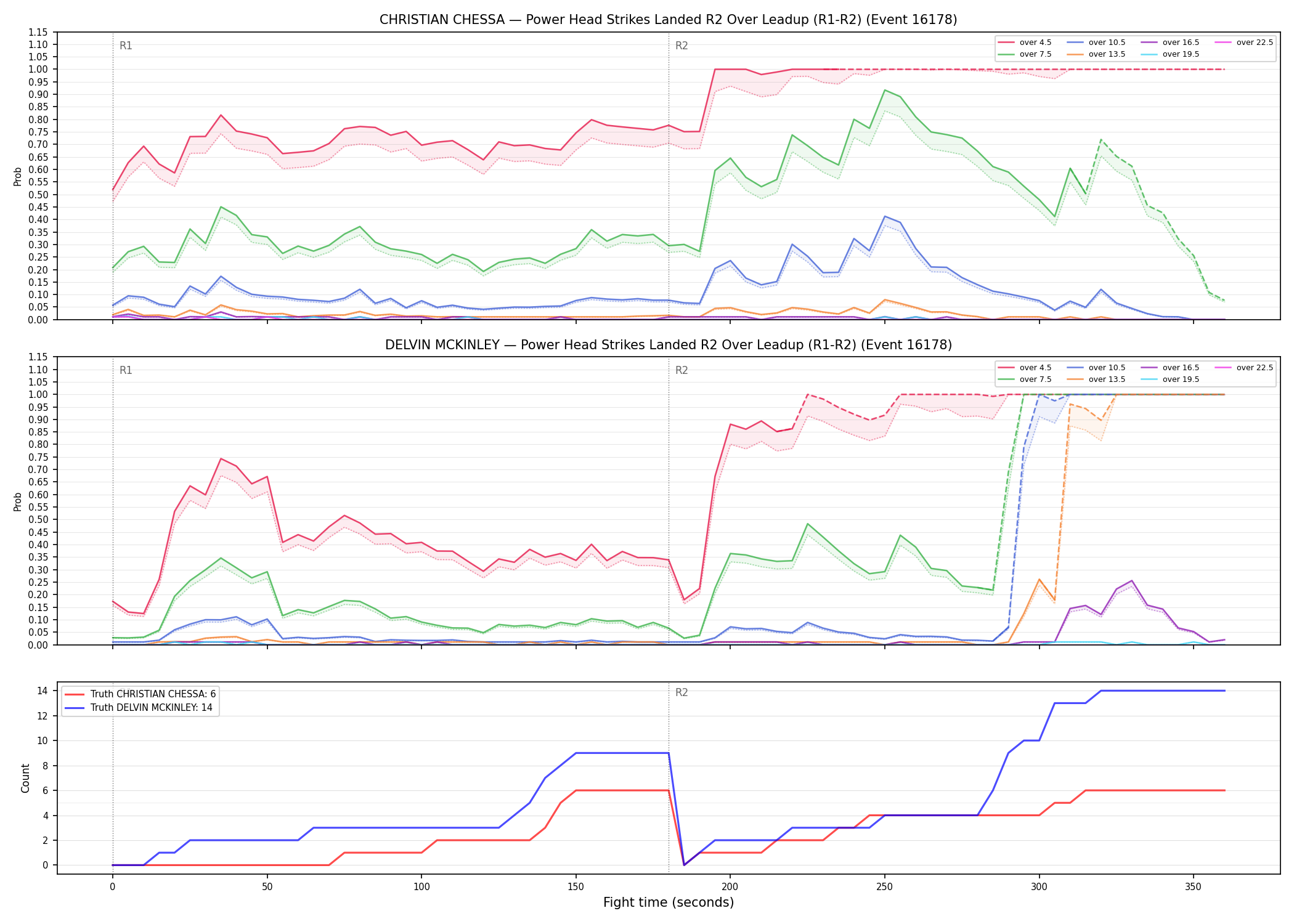Click x-axis tick label 100
The width and height of the screenshot is (1294, 924).
pyautogui.click(x=421, y=887)
